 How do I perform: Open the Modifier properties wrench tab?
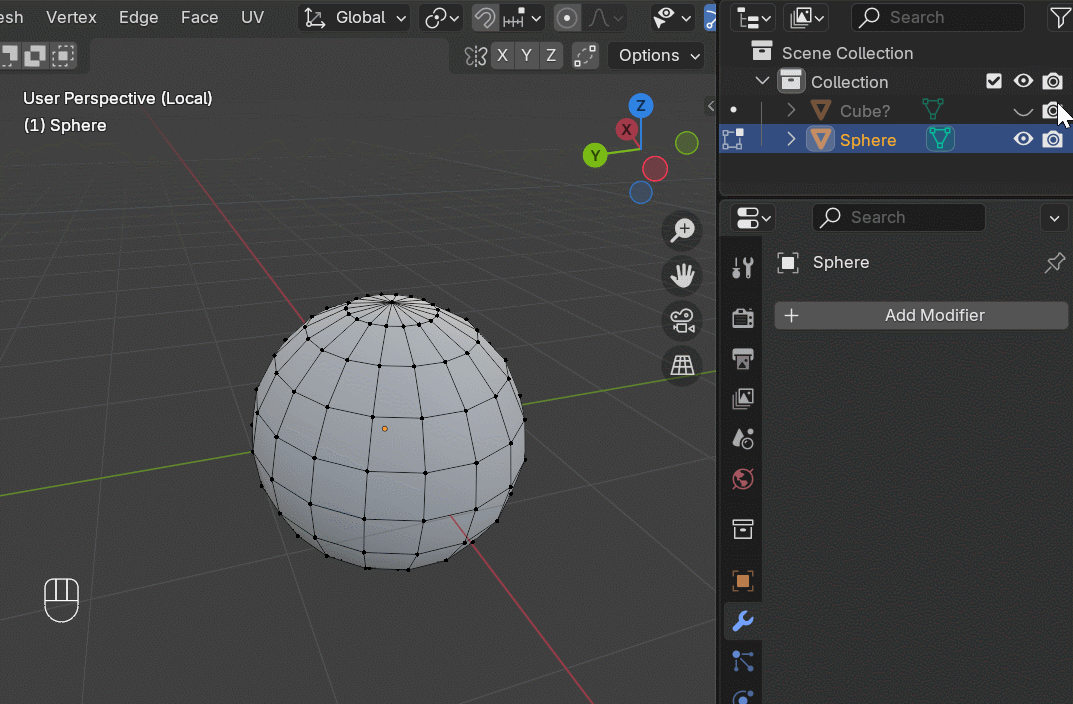[x=742, y=621]
